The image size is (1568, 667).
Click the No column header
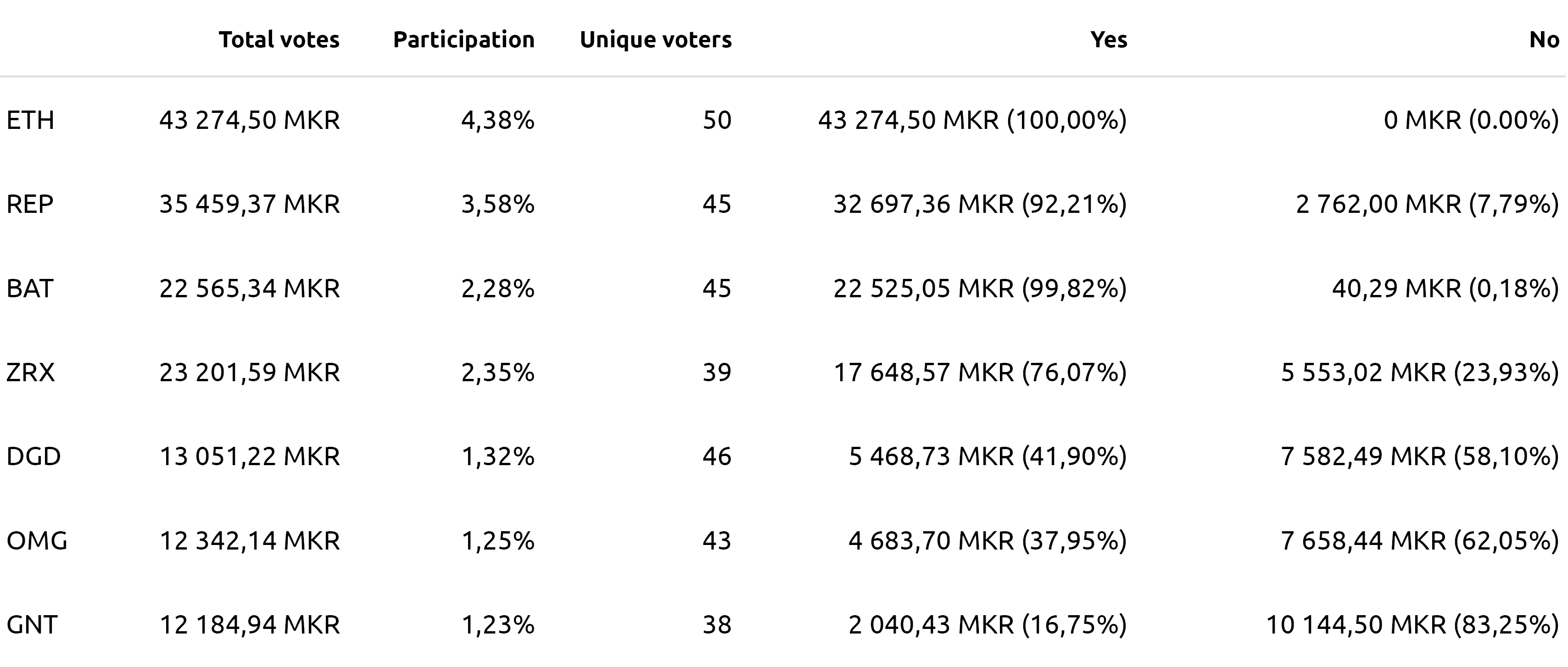pyautogui.click(x=1544, y=39)
